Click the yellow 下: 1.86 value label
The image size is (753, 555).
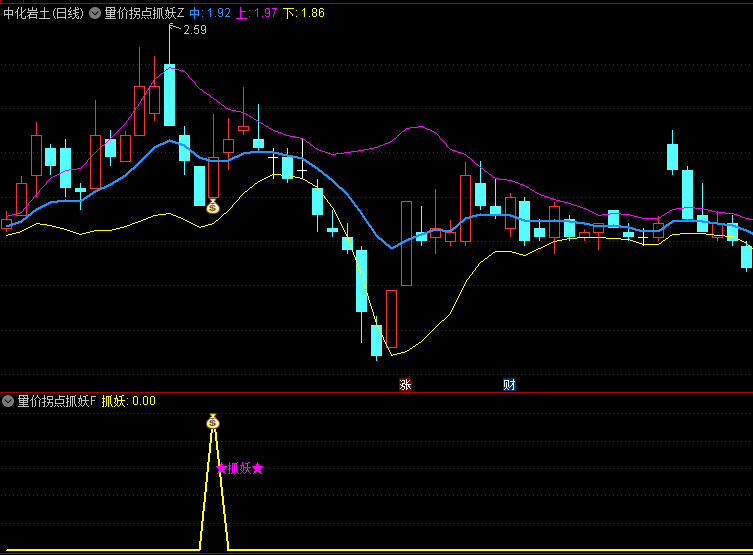(x=303, y=13)
